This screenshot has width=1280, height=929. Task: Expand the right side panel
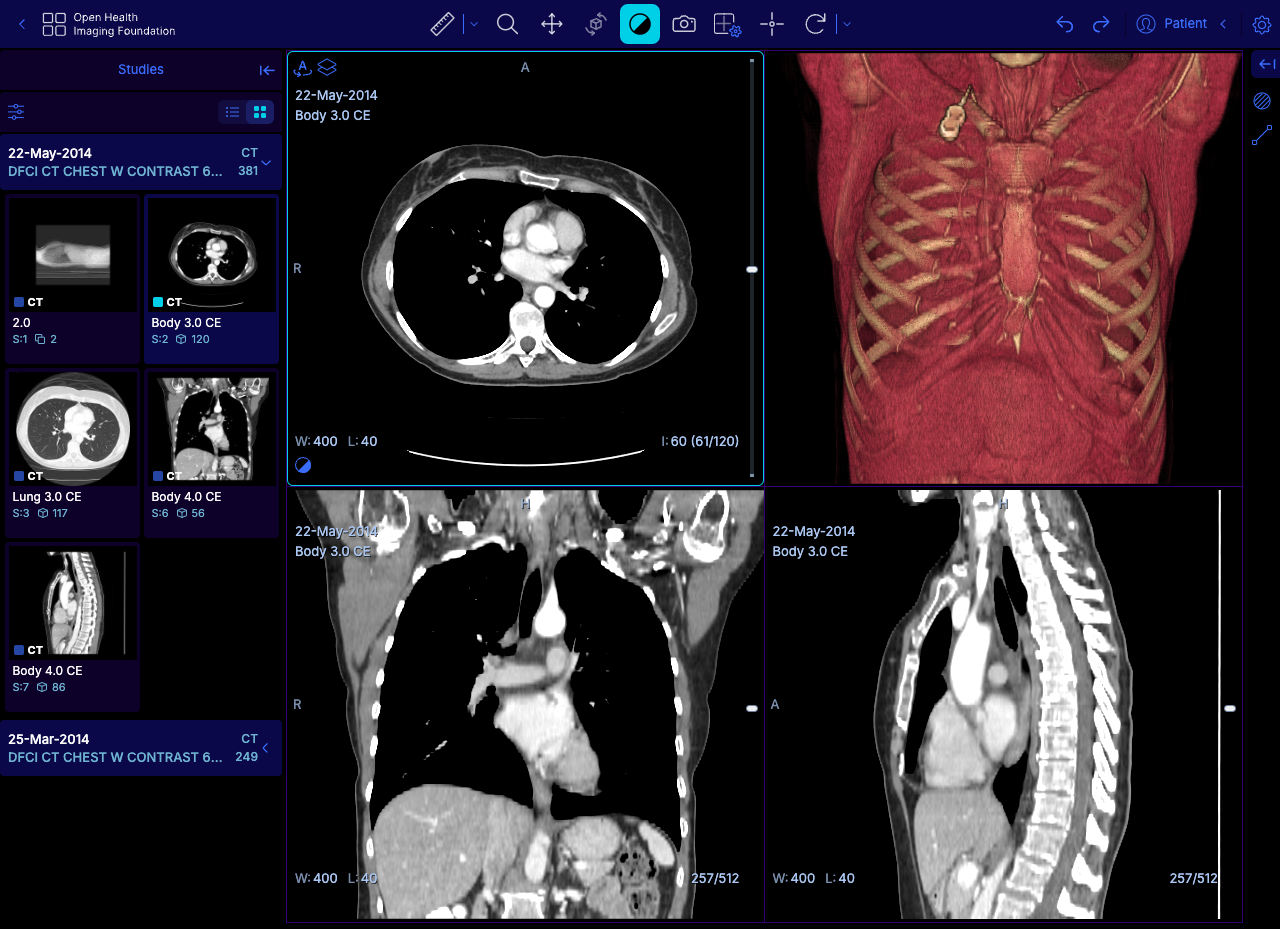1266,64
